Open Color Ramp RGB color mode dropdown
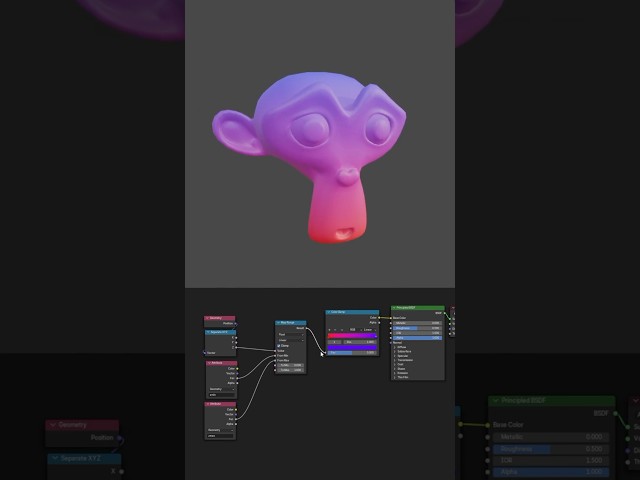640x480 pixels. click(x=354, y=330)
